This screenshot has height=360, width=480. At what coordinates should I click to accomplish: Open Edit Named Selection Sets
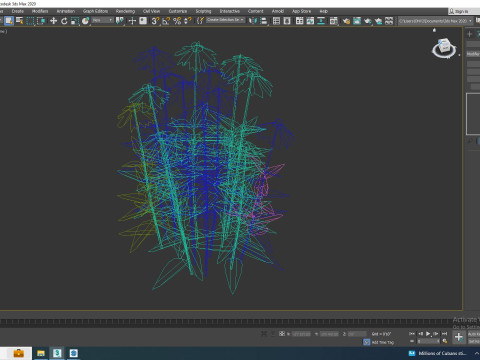click(x=200, y=21)
